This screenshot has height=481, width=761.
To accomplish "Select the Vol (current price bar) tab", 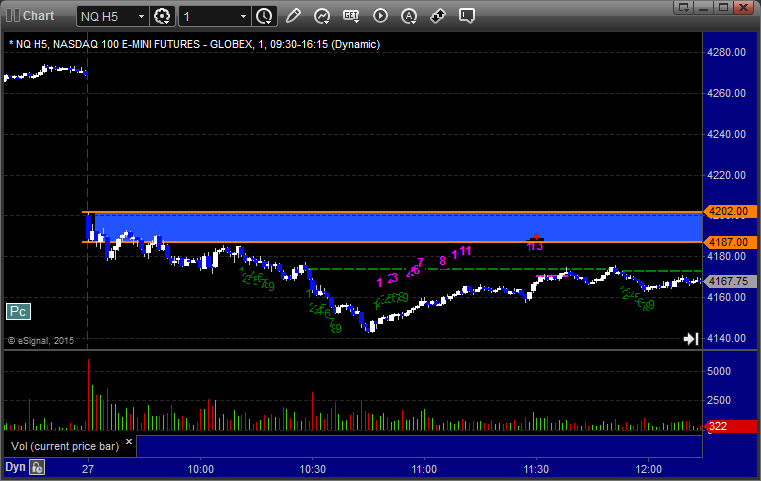I will (x=62, y=443).
